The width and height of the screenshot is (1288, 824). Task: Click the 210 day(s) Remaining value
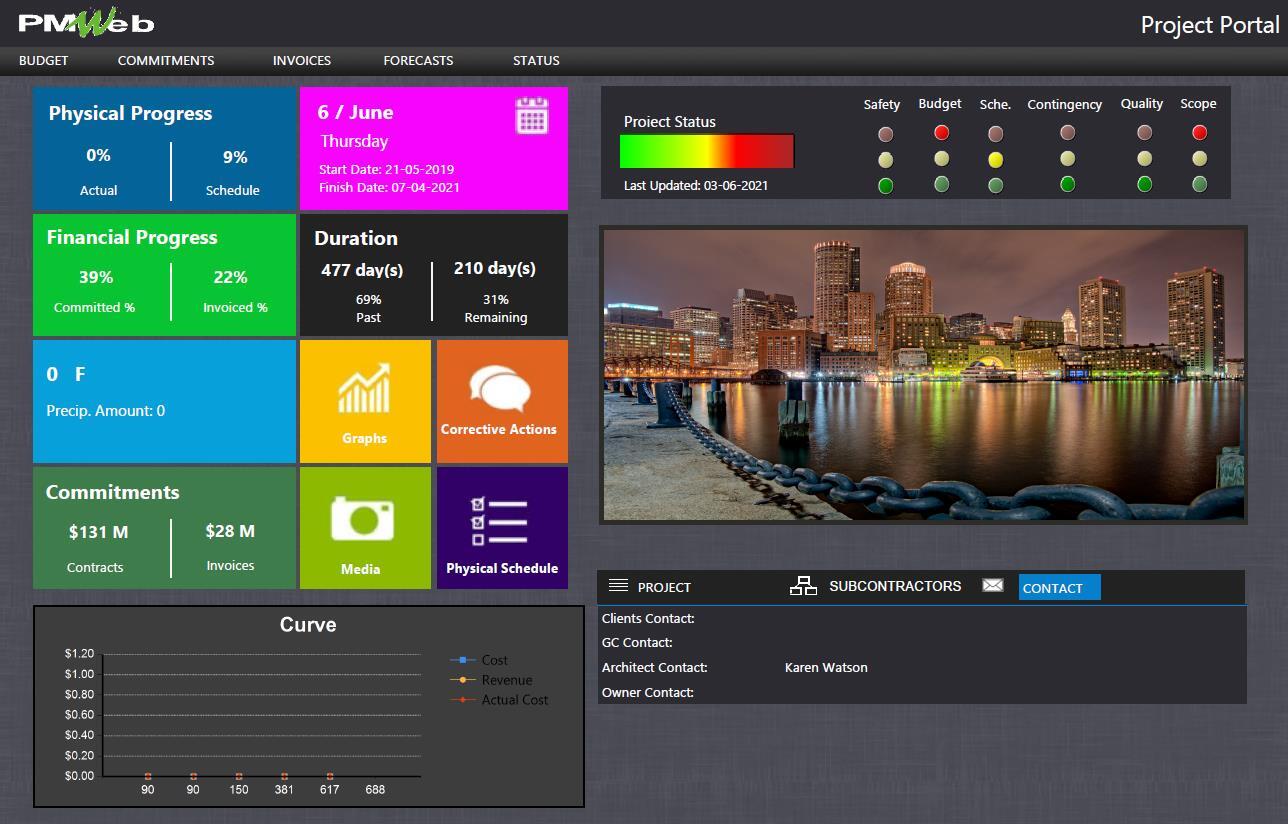(495, 268)
